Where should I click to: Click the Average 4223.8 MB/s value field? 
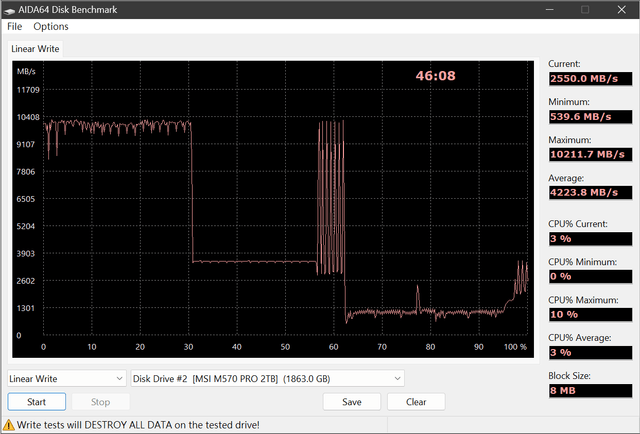point(590,192)
